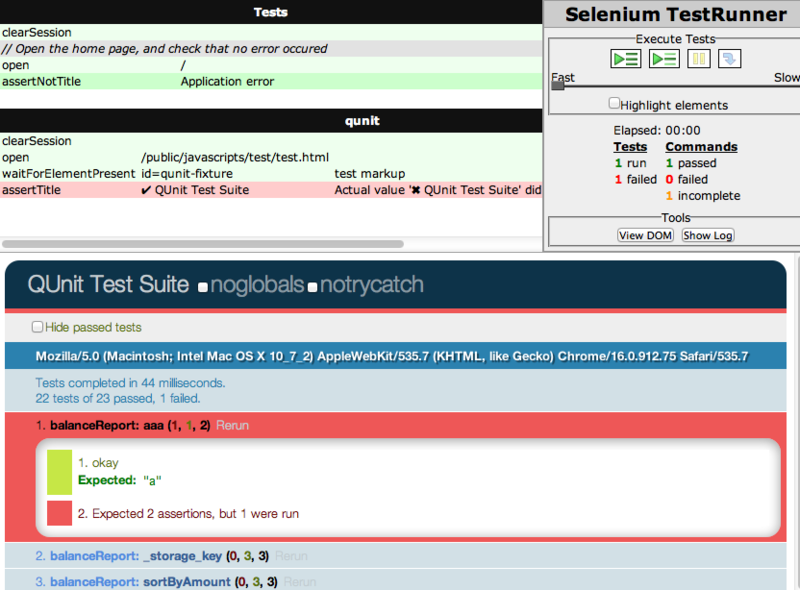This screenshot has width=800, height=590.
Task: Click the '1 failed' tests count
Action: click(x=636, y=180)
